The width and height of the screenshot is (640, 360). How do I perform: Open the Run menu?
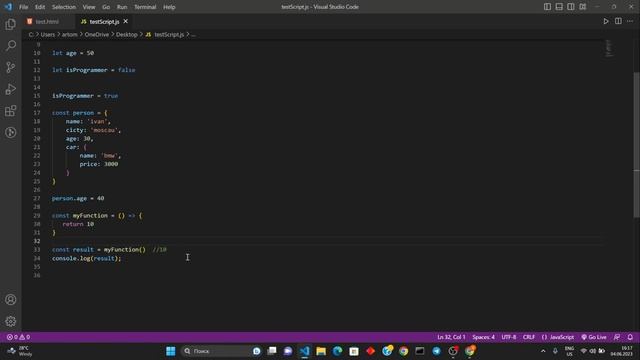(x=122, y=7)
